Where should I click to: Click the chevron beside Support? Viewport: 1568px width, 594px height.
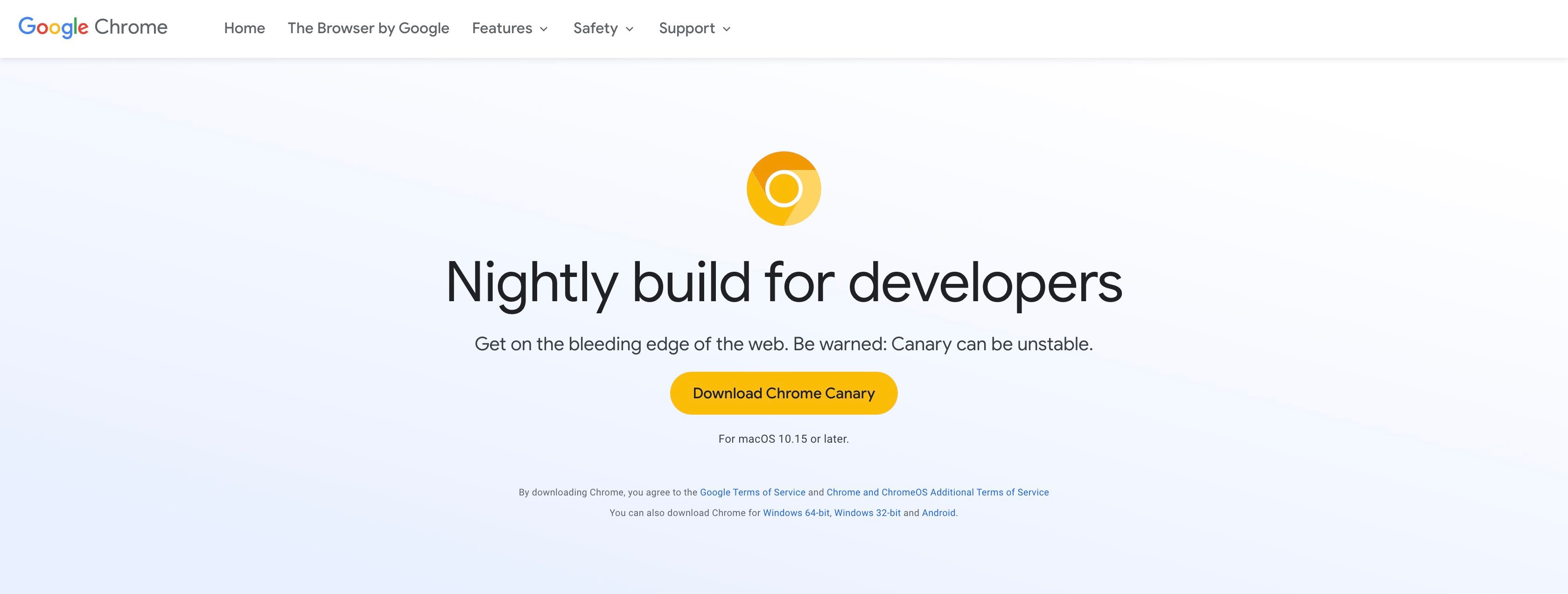point(726,29)
